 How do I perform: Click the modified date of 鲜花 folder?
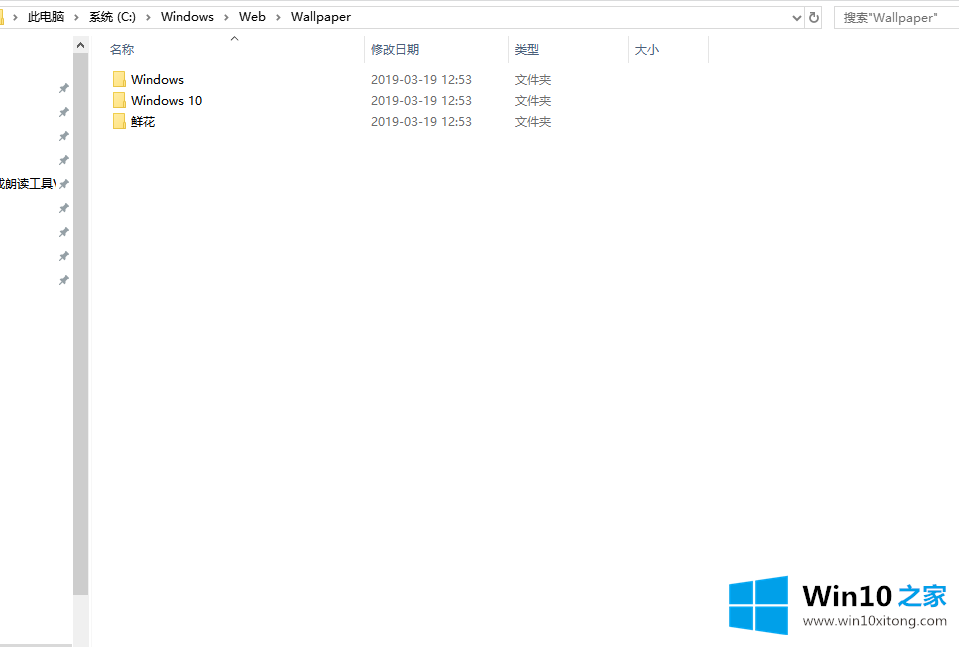[421, 122]
